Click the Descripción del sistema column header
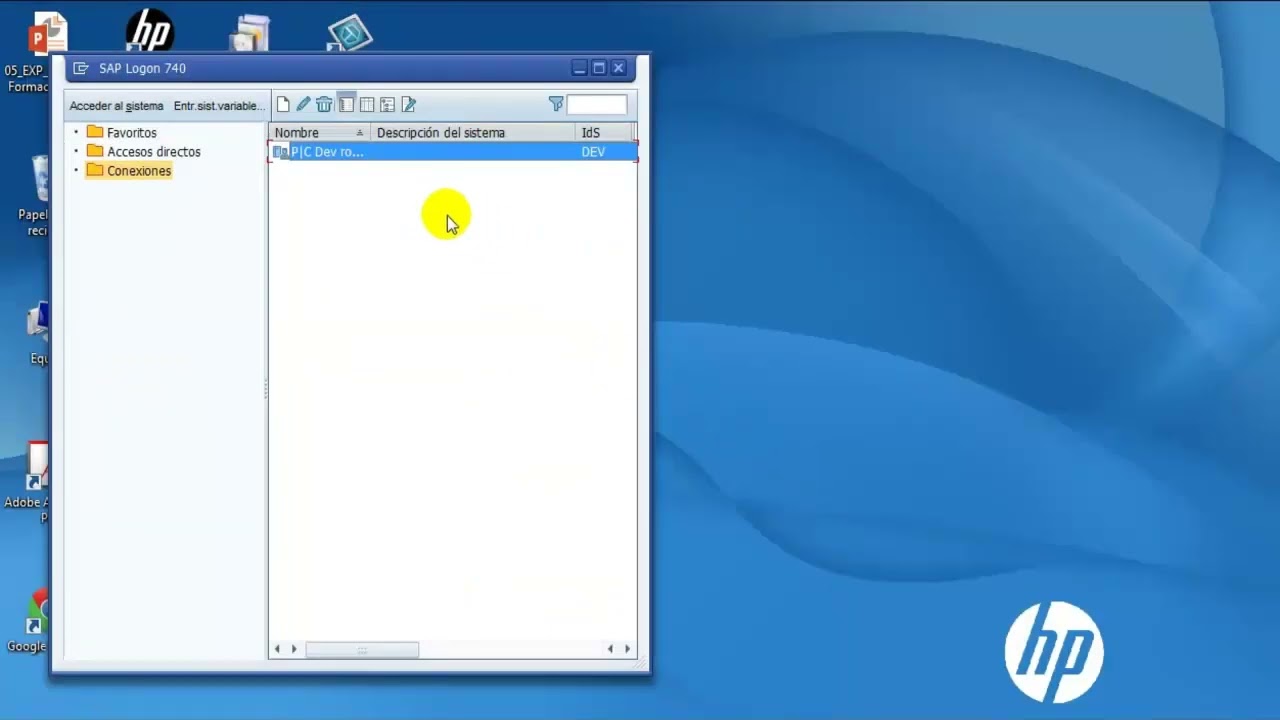1280x720 pixels. tap(473, 132)
